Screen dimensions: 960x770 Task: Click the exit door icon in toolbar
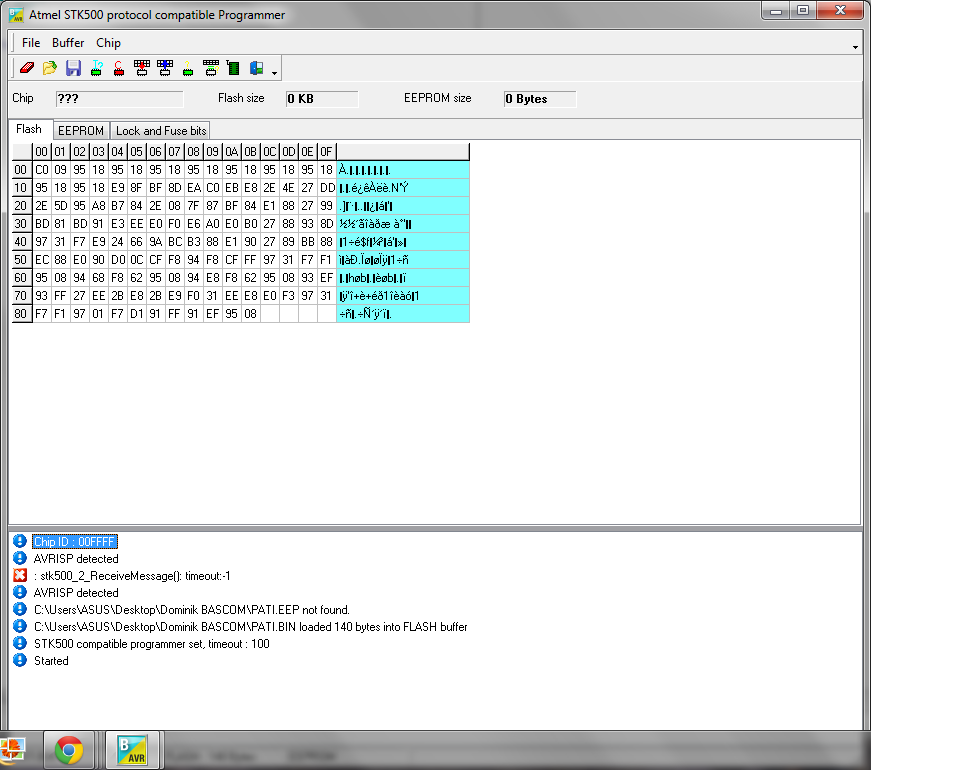coord(257,67)
